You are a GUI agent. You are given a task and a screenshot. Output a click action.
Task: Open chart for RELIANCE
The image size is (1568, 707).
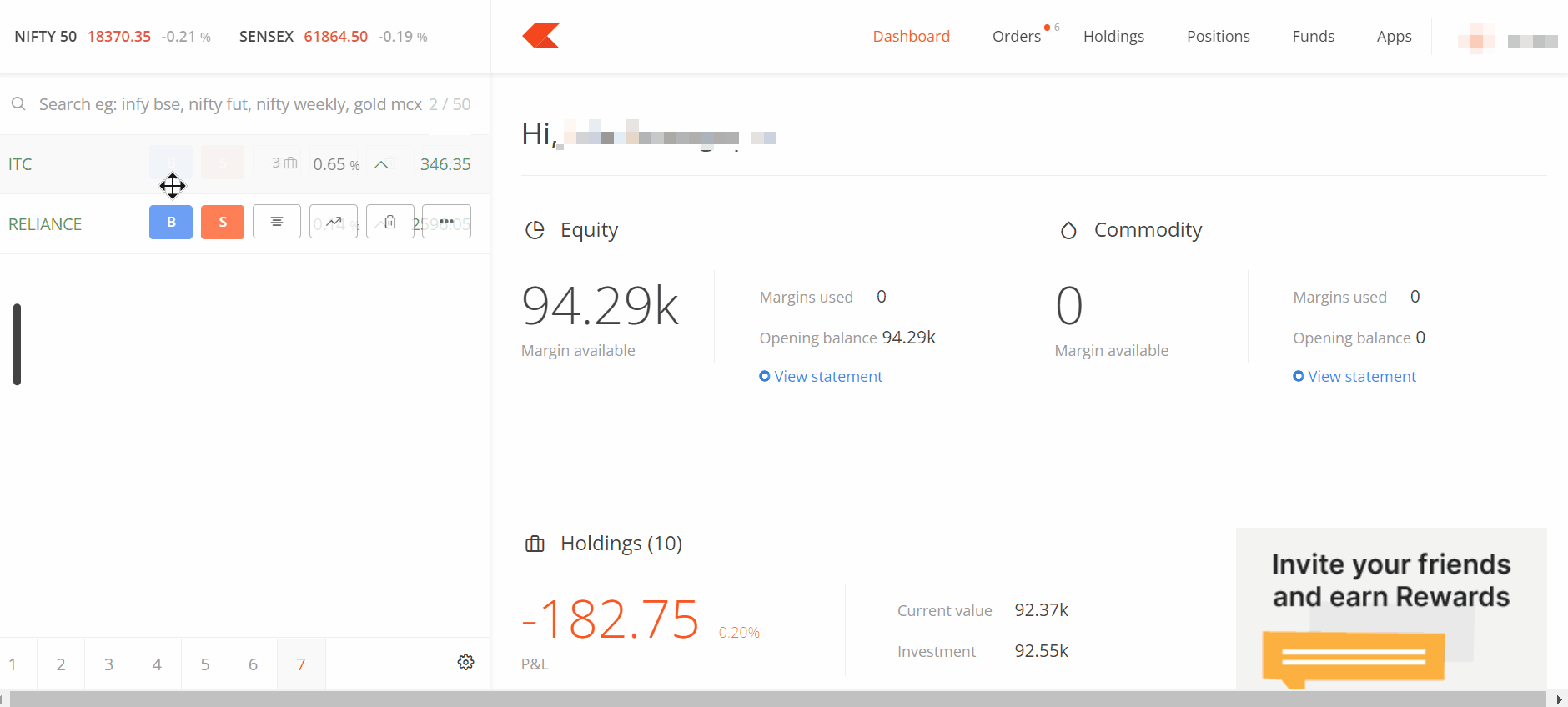click(334, 222)
